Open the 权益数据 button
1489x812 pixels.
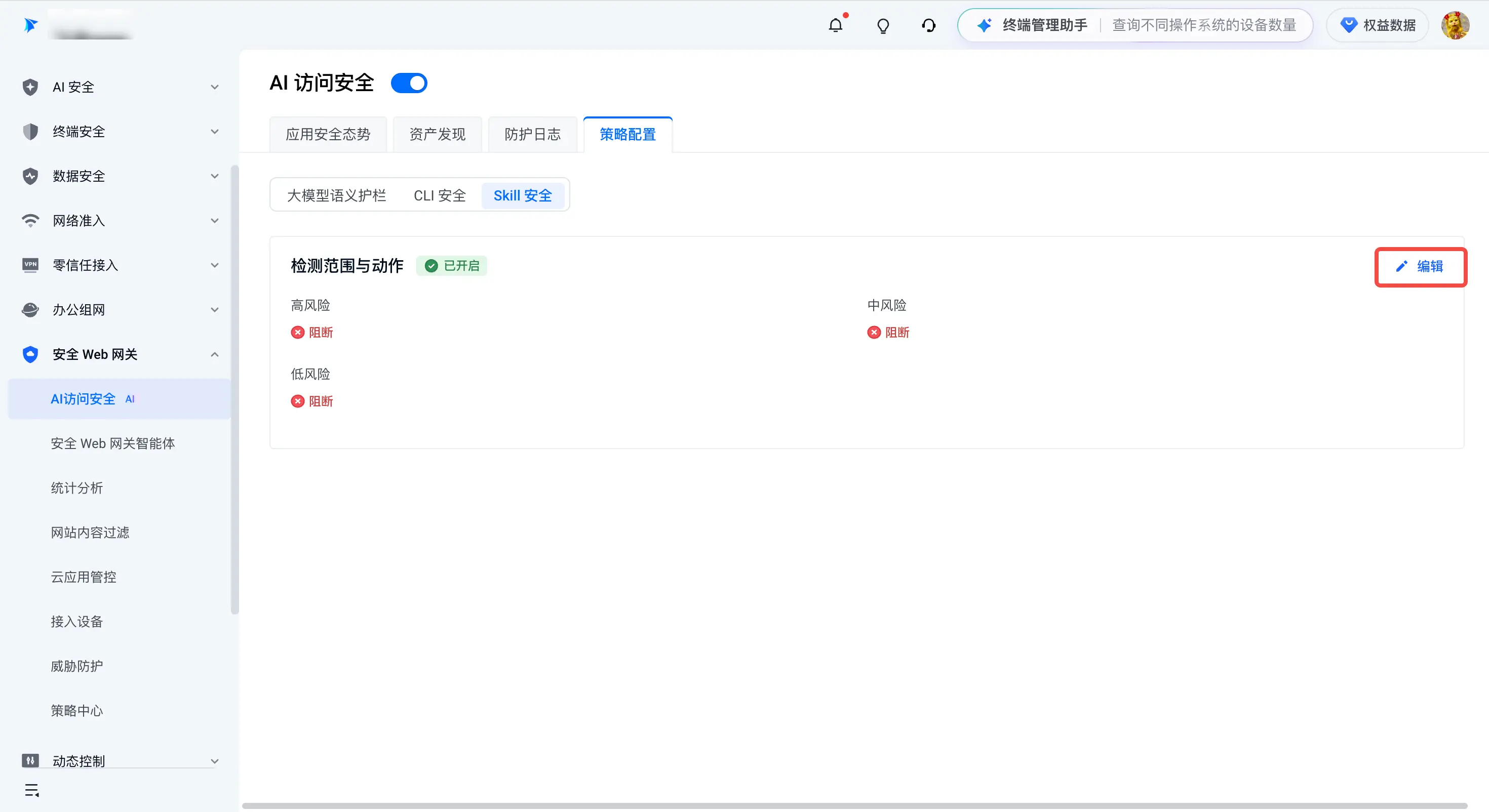click(1378, 25)
